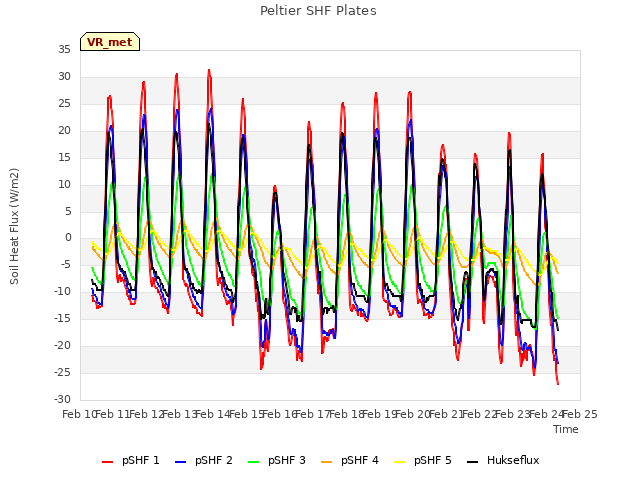
Task: Click the VR_met label box
Action: click(x=110, y=42)
